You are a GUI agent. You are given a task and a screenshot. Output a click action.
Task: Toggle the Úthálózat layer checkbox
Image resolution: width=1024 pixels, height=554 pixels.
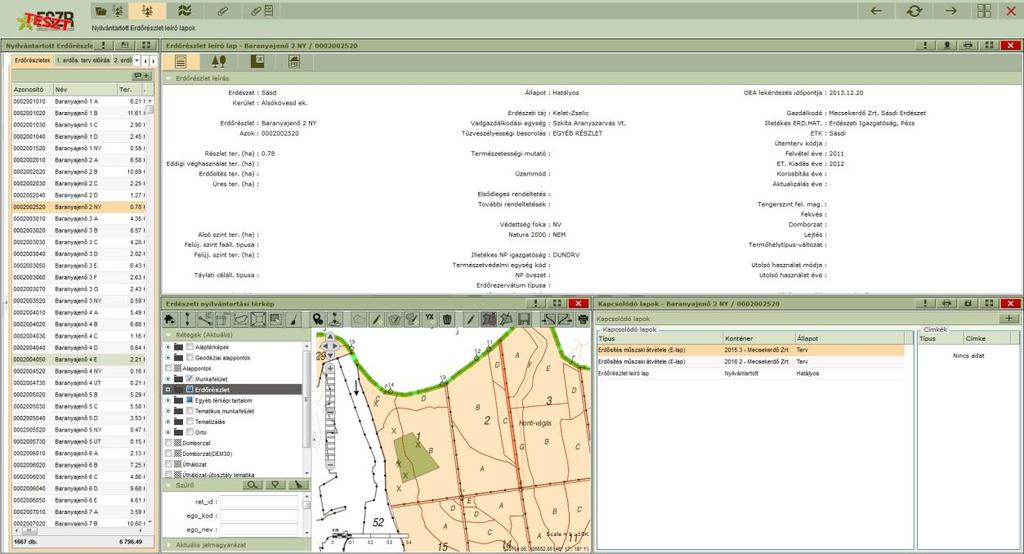[x=168, y=464]
